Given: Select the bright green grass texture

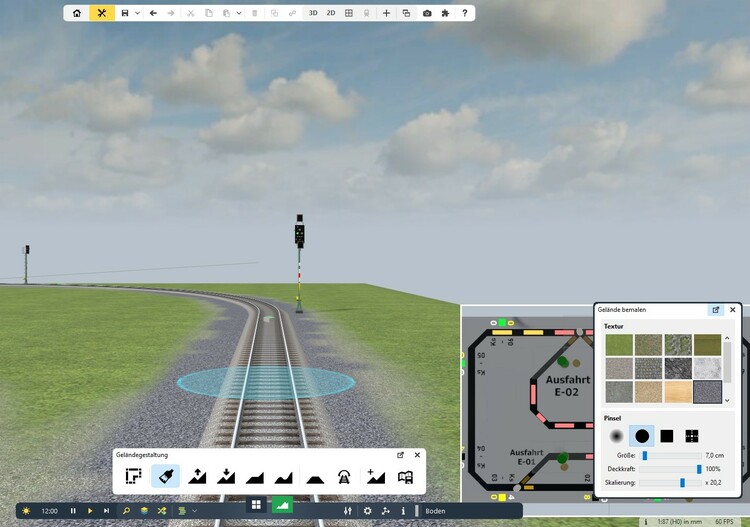Looking at the screenshot, I should [619, 345].
